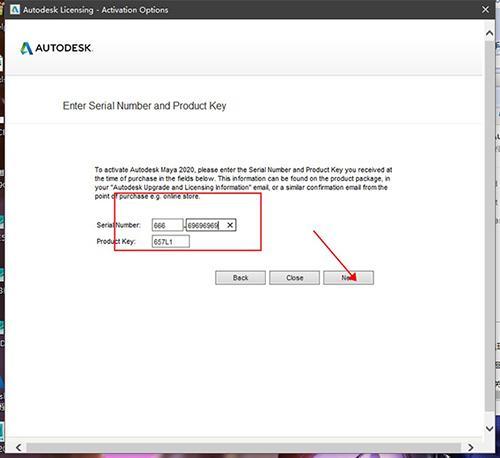Click the Close button beside Back
This screenshot has height=458, width=500.
click(294, 278)
